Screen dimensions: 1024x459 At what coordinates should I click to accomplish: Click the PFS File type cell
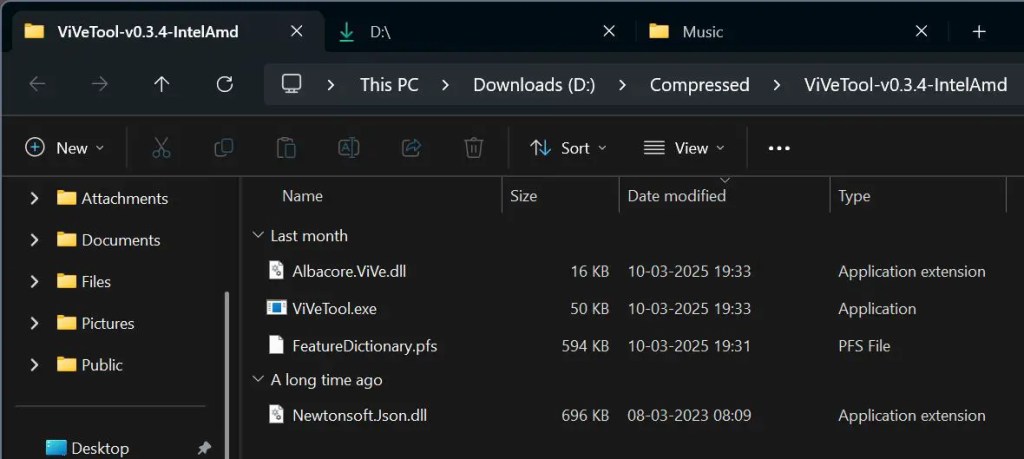click(864, 346)
